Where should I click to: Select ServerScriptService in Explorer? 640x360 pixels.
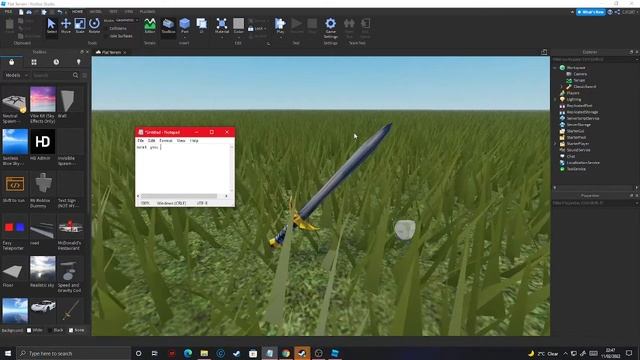pyautogui.click(x=583, y=118)
